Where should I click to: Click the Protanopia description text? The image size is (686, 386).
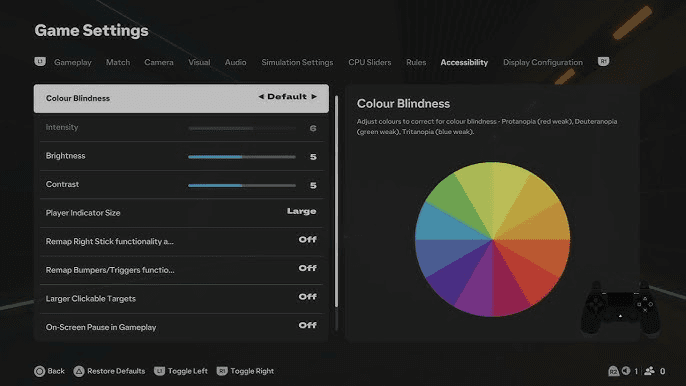[487, 126]
